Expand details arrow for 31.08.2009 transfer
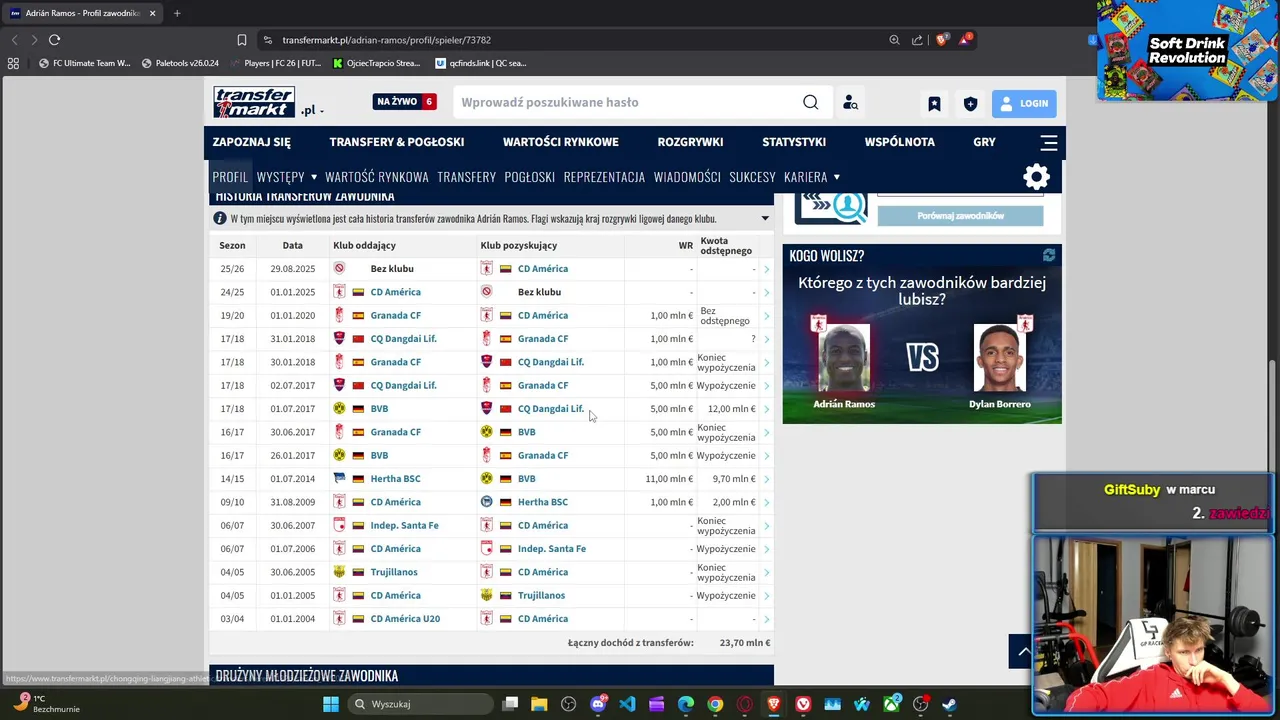1280x720 pixels. (767, 502)
